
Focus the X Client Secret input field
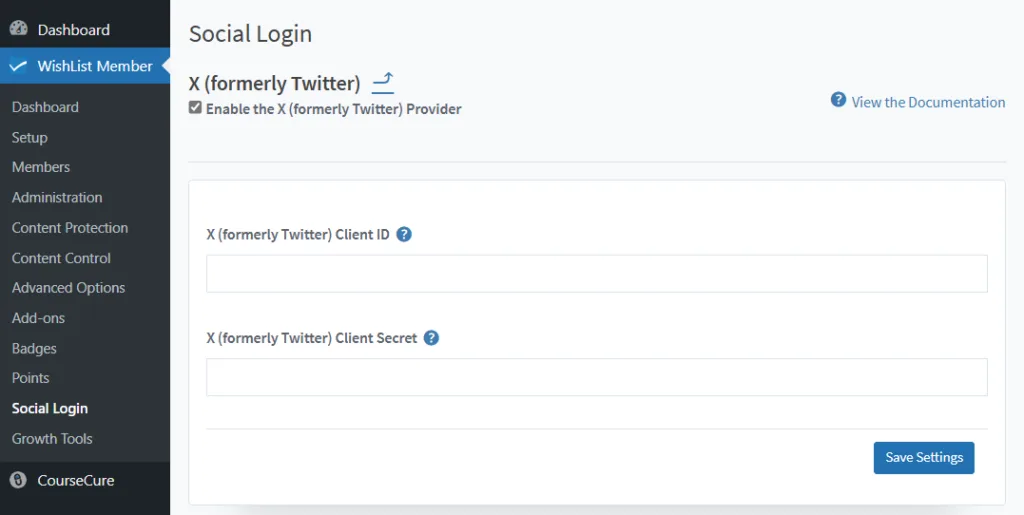click(x=597, y=377)
